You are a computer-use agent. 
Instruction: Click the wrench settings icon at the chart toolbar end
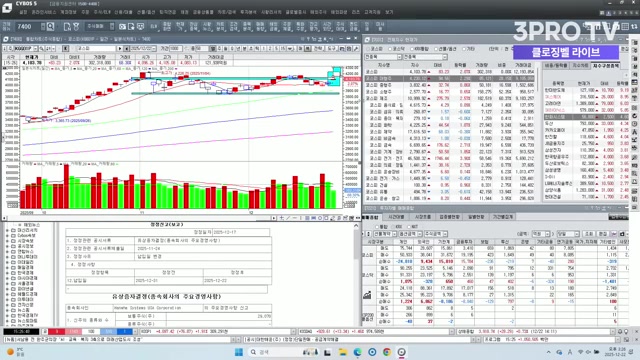356,49
